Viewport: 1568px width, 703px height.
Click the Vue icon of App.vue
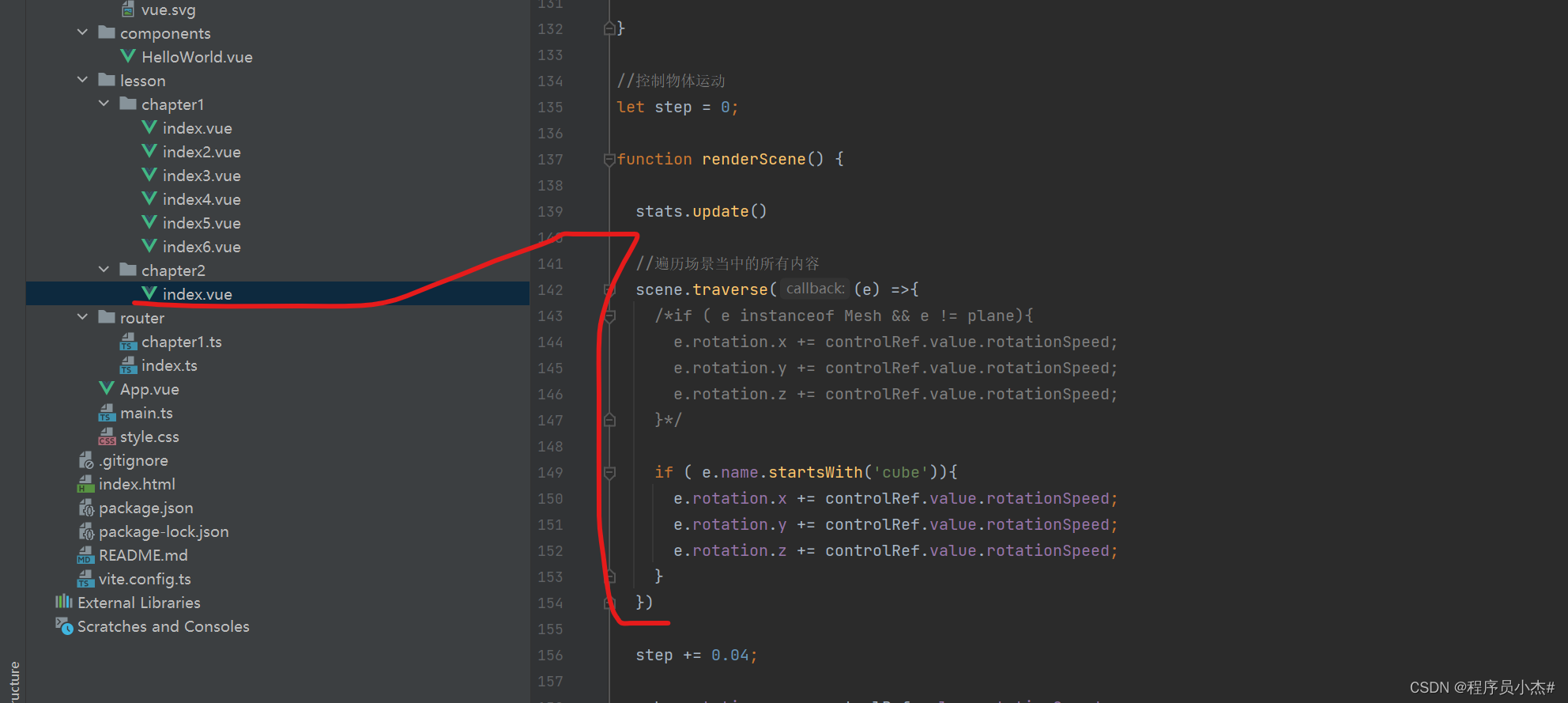[x=107, y=388]
